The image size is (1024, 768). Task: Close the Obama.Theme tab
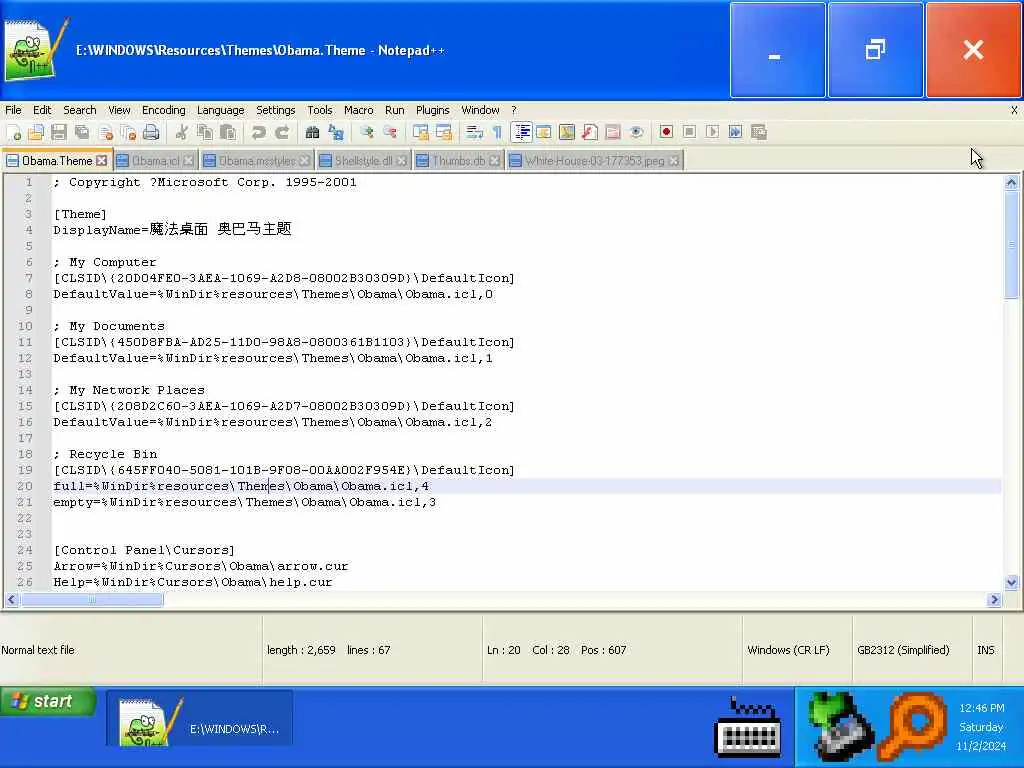tap(101, 161)
